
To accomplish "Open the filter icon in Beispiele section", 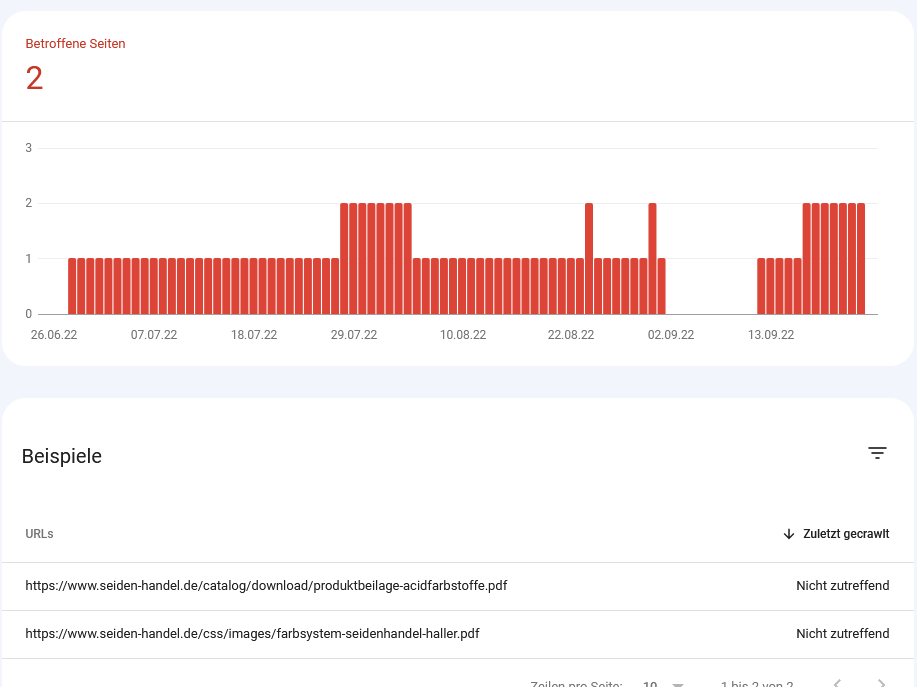I will tap(877, 453).
